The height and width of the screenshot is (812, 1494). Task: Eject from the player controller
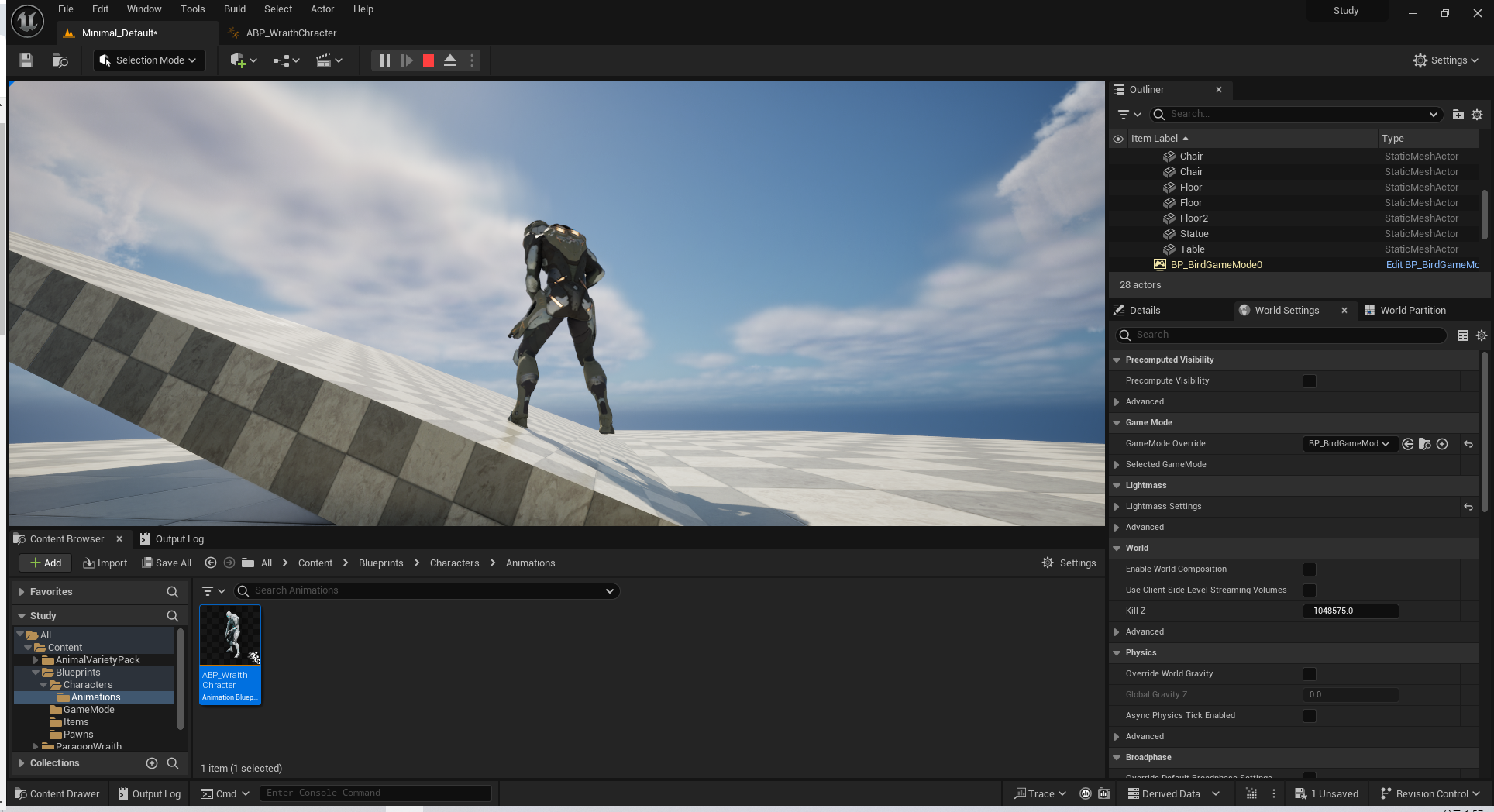[x=449, y=60]
